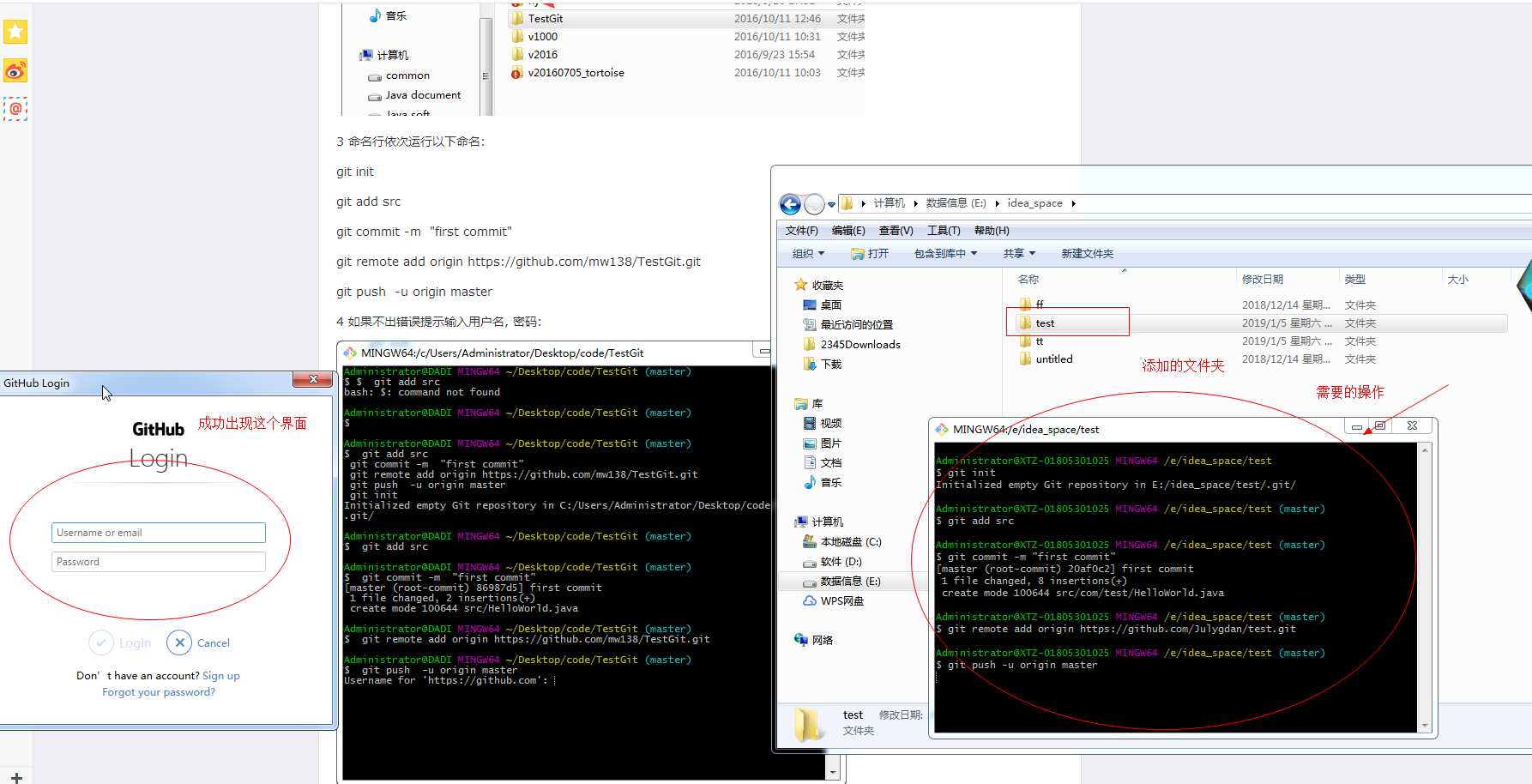
Task: Open the 帮助(H) menu
Action: [992, 231]
